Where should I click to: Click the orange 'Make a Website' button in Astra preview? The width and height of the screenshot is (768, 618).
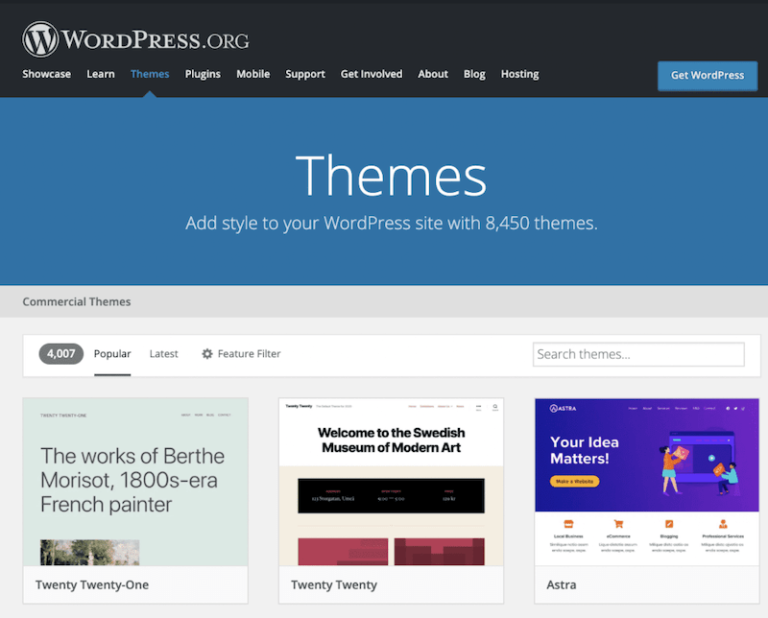tap(575, 481)
